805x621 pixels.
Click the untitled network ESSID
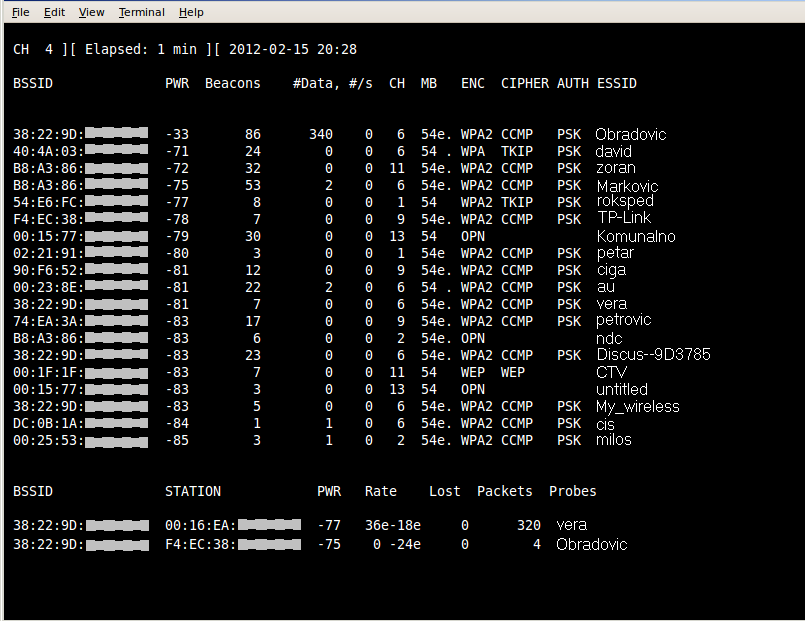[621, 389]
